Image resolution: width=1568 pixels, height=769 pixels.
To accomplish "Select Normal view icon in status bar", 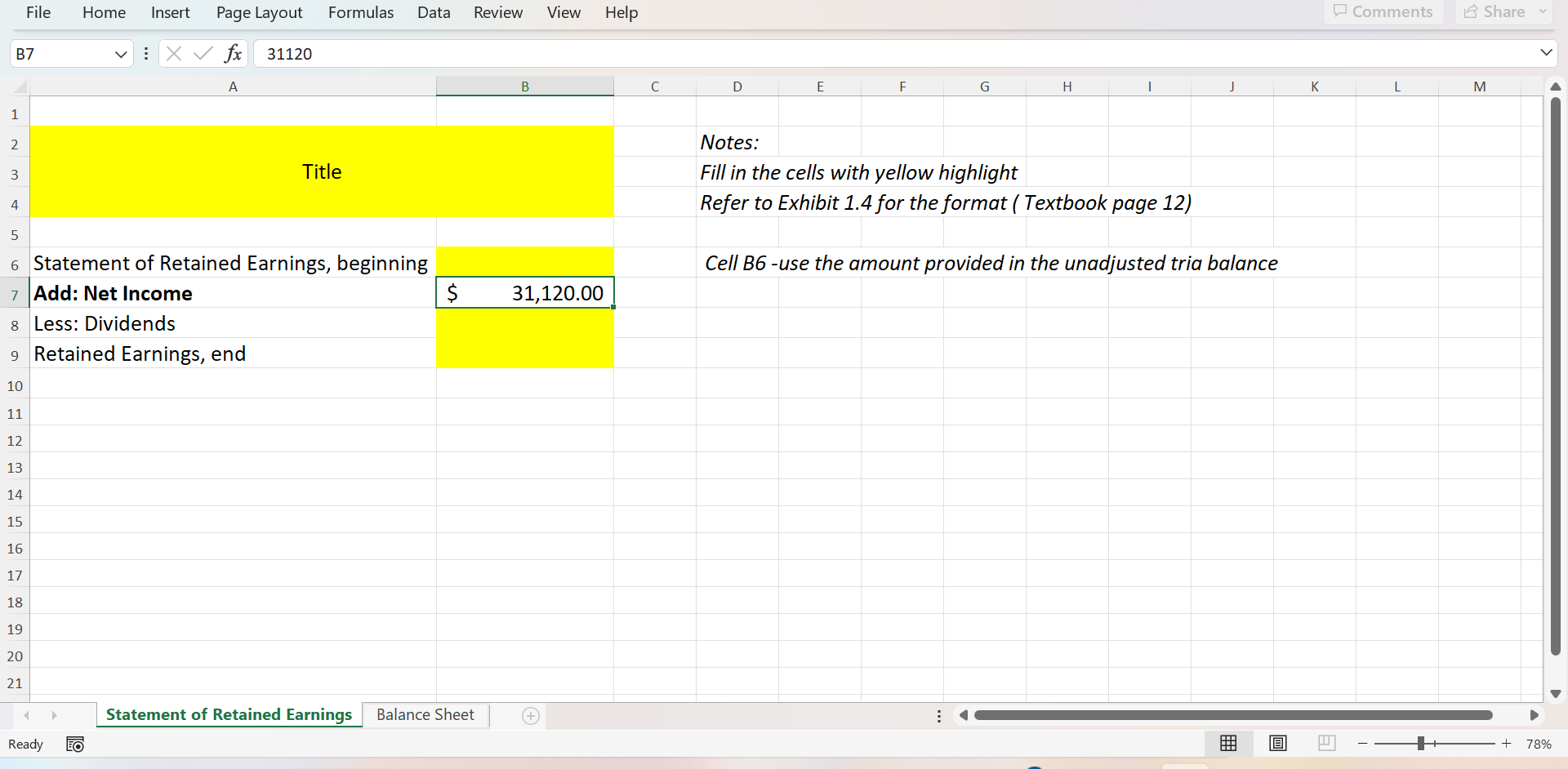I will tap(1228, 743).
